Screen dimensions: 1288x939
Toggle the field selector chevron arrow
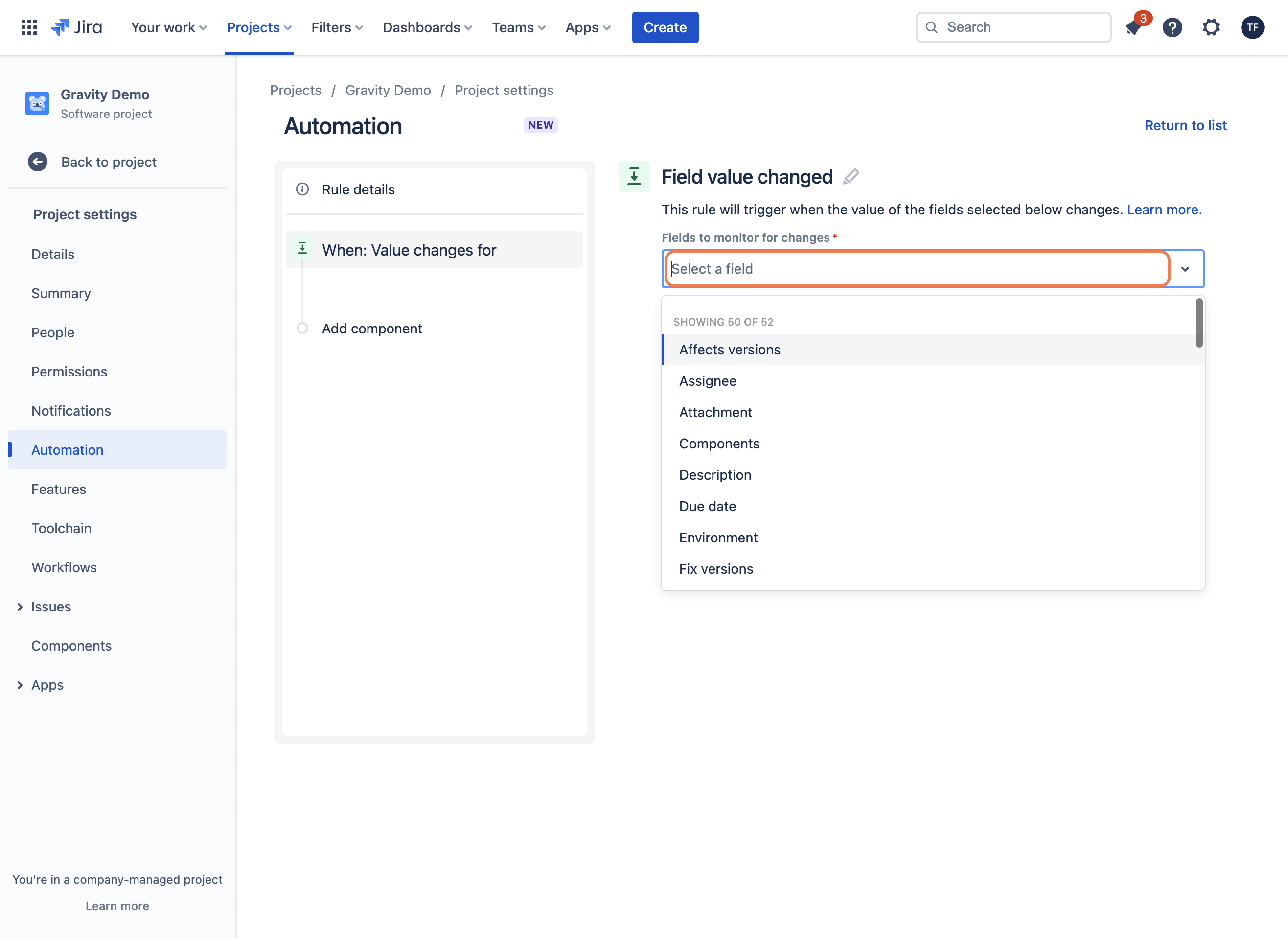(1185, 269)
